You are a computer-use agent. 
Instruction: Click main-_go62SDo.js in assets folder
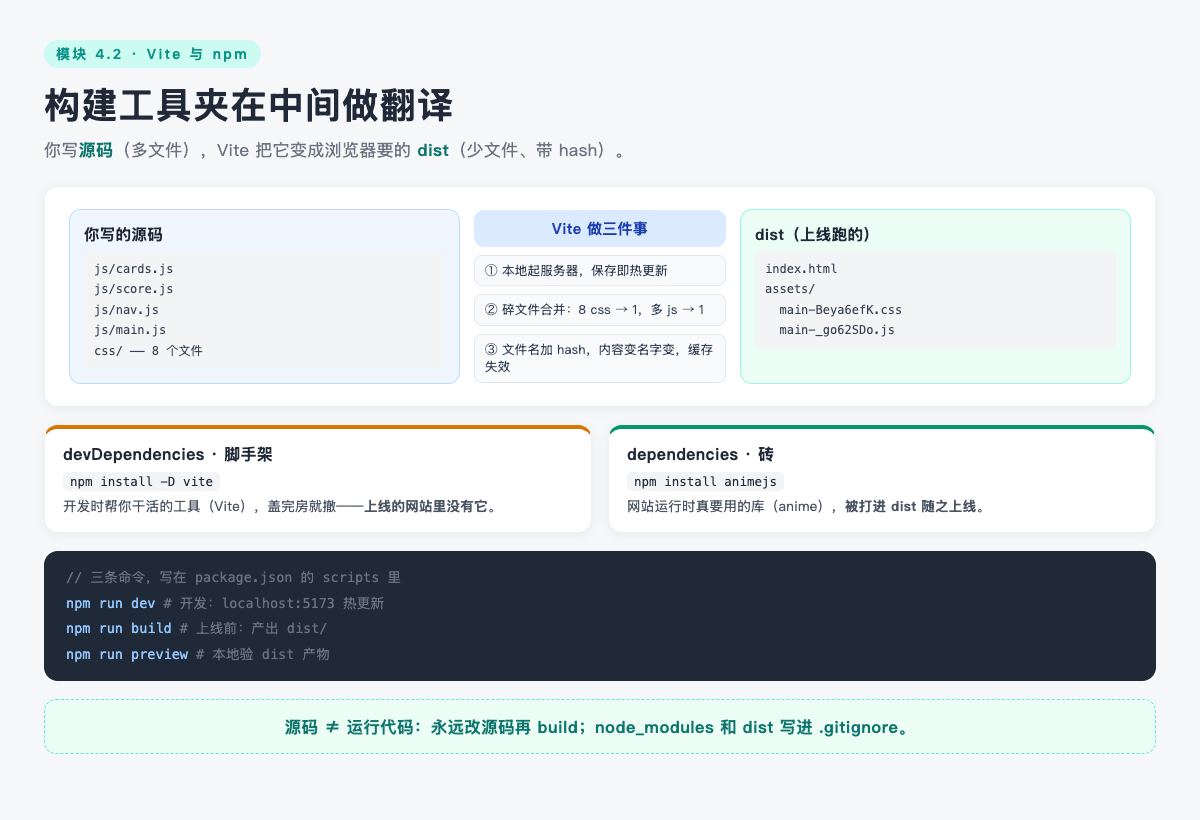[837, 330]
